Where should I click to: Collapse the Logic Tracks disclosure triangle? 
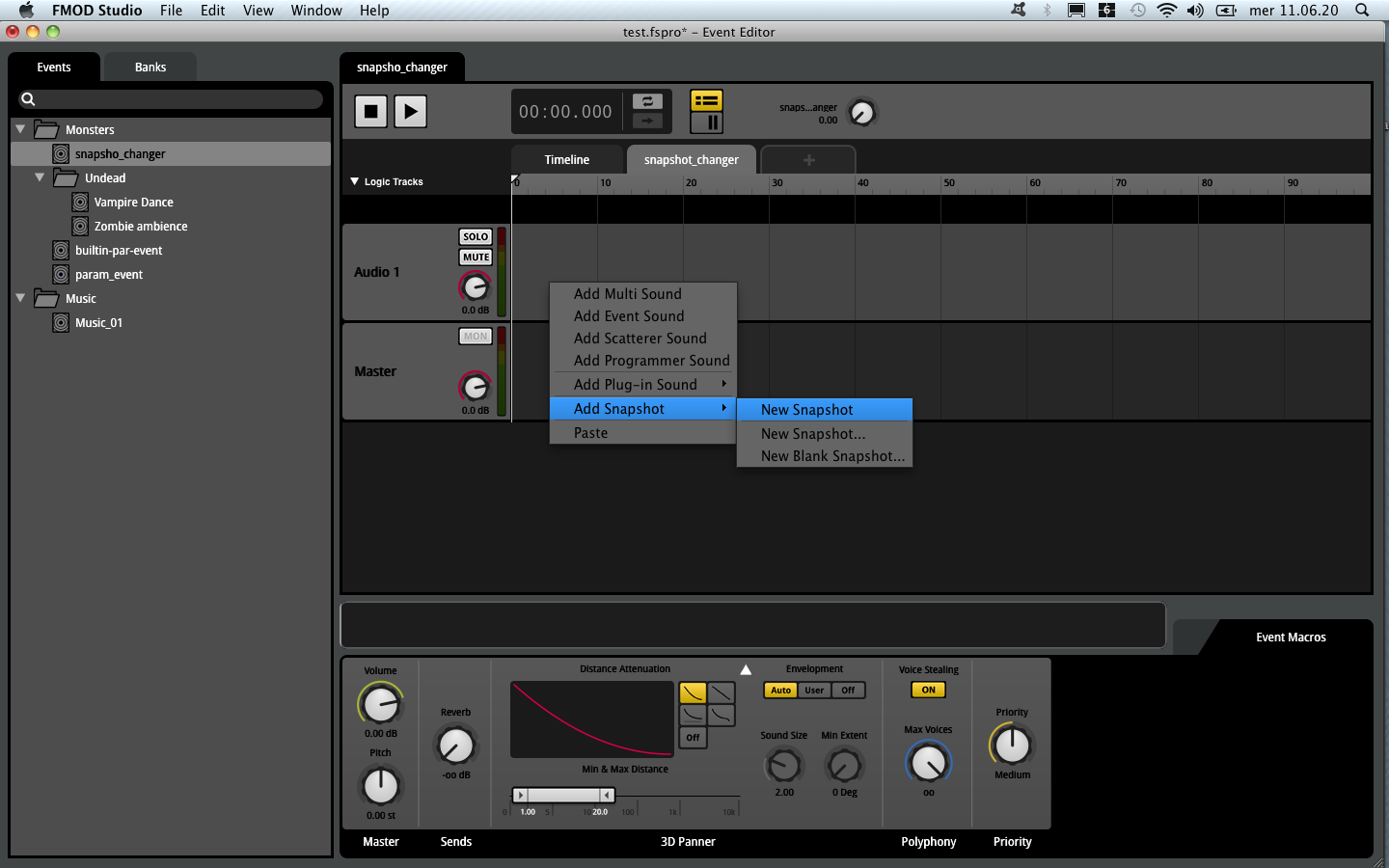(354, 181)
